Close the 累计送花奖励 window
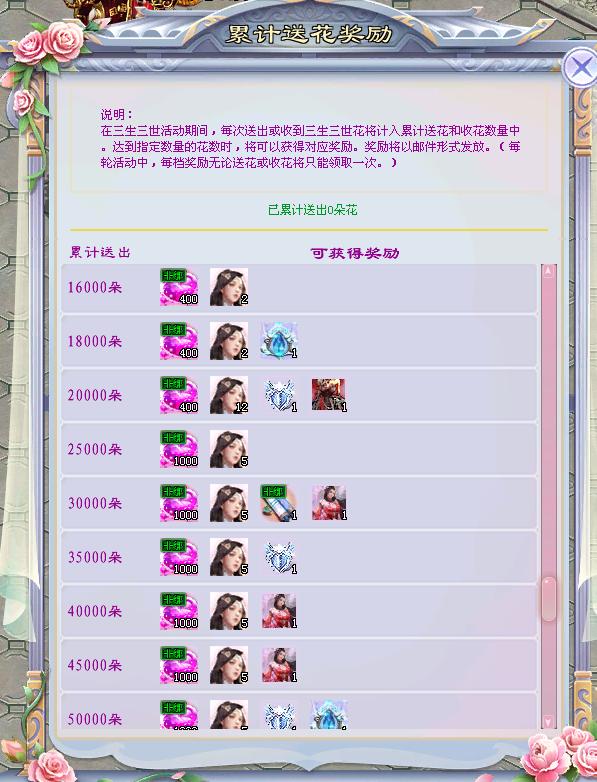 580,67
